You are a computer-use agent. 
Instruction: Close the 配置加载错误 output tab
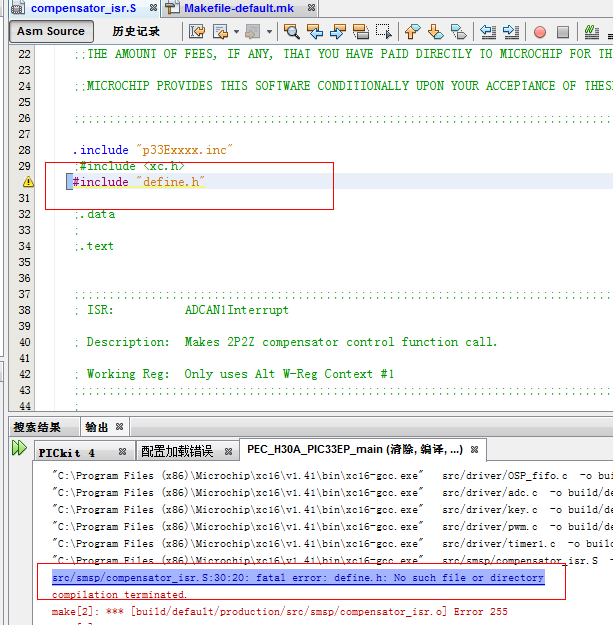[x=228, y=452]
